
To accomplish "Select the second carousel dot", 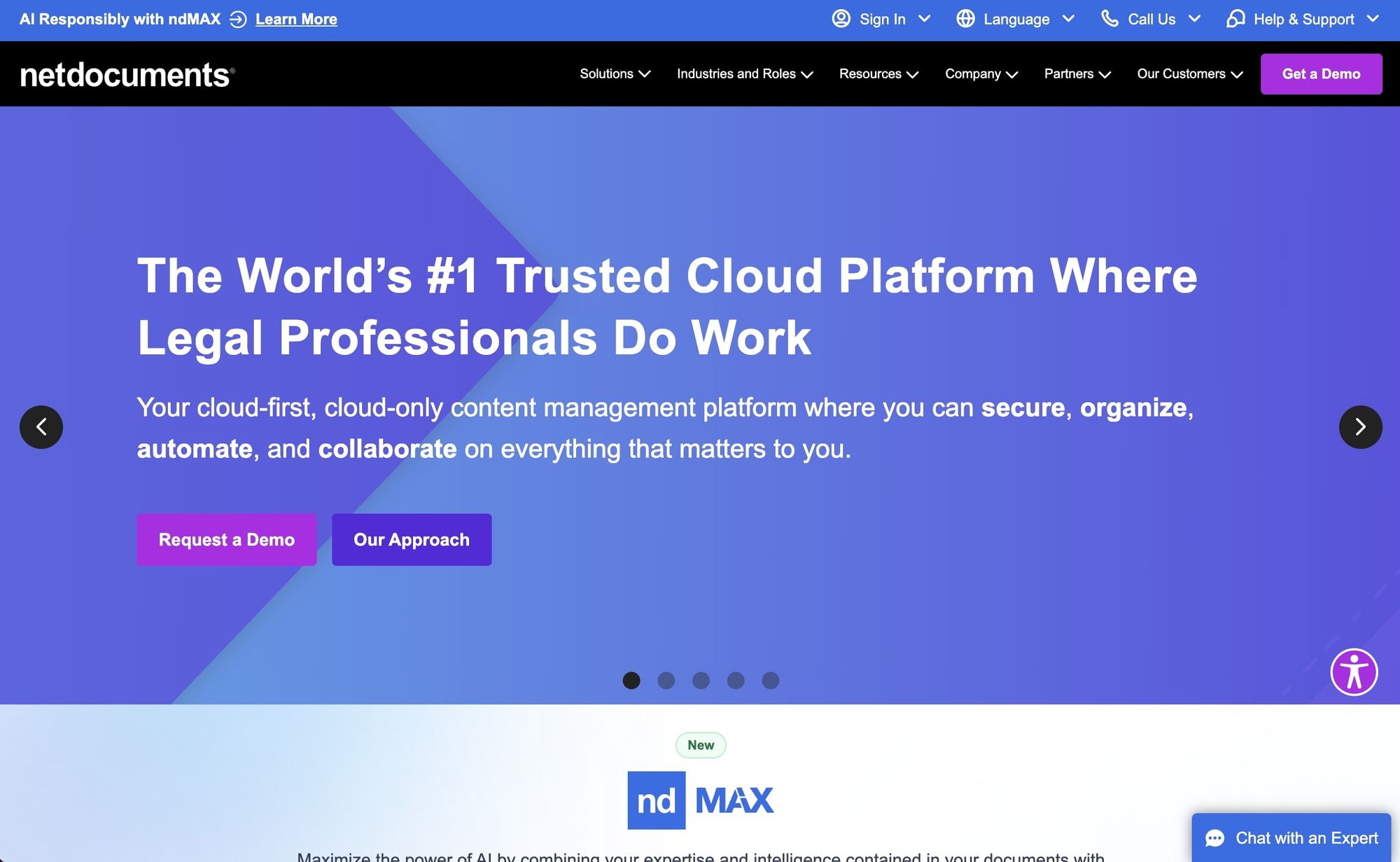I will (666, 680).
